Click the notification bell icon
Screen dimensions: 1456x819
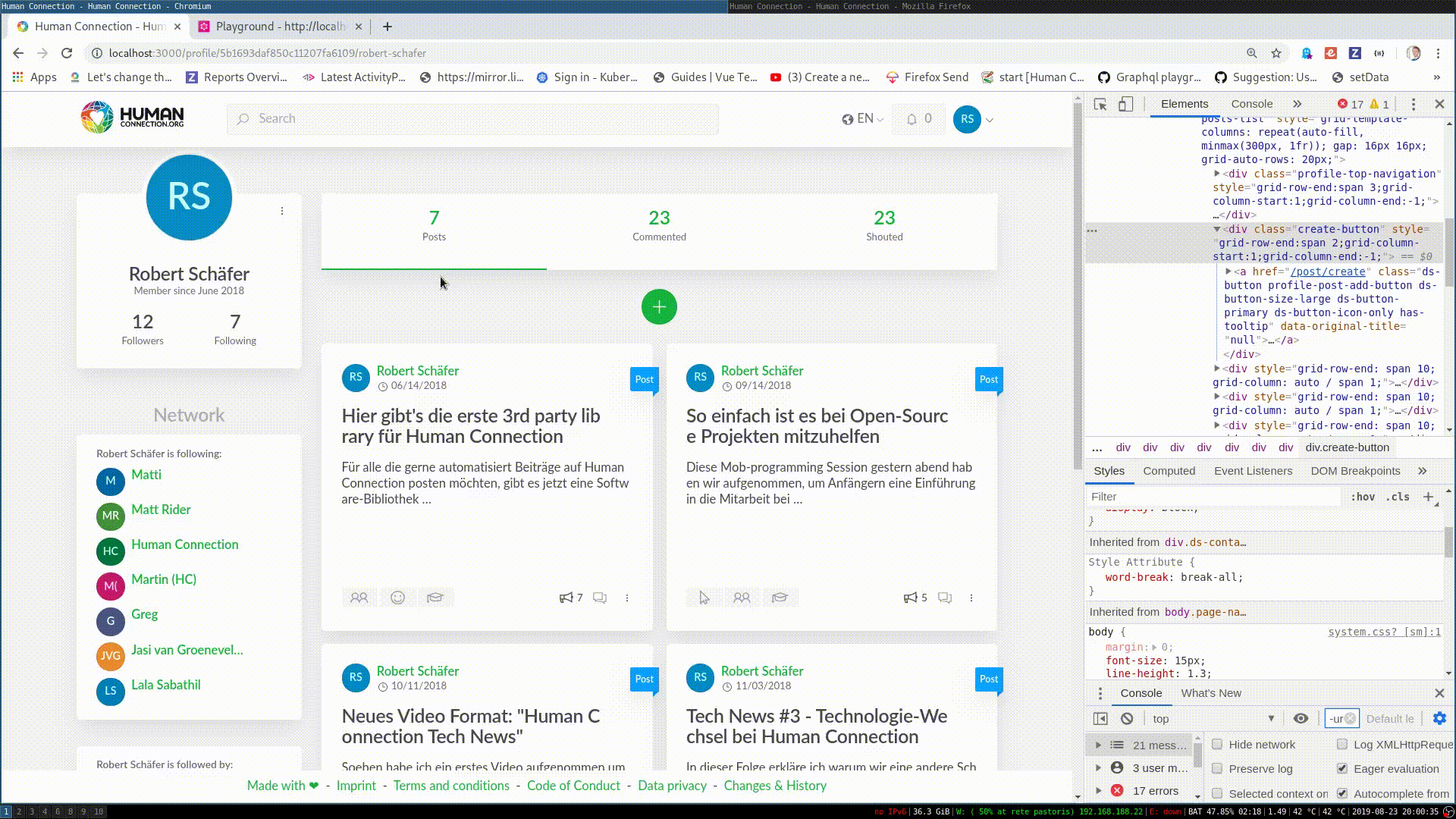(912, 119)
